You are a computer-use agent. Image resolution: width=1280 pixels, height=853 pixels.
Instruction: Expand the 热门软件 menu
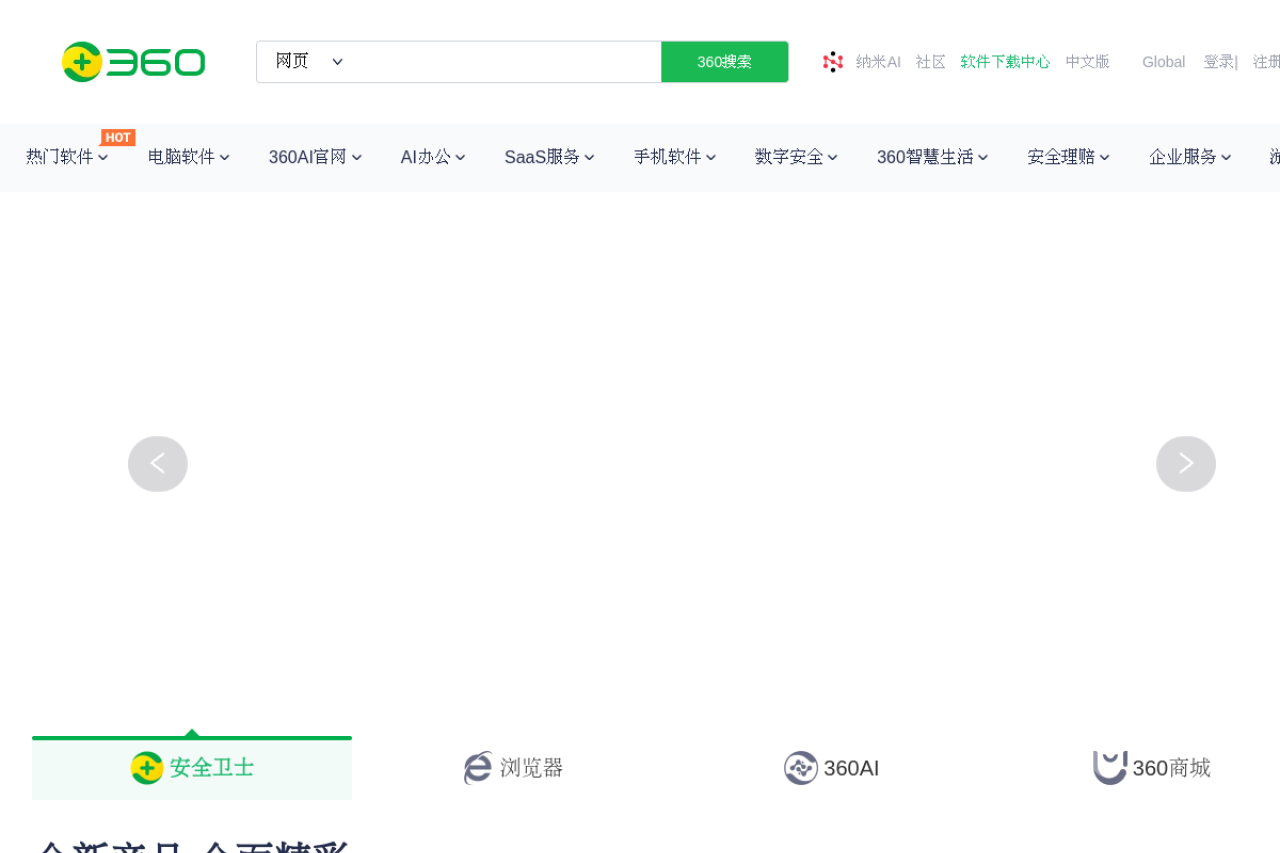pyautogui.click(x=66, y=157)
